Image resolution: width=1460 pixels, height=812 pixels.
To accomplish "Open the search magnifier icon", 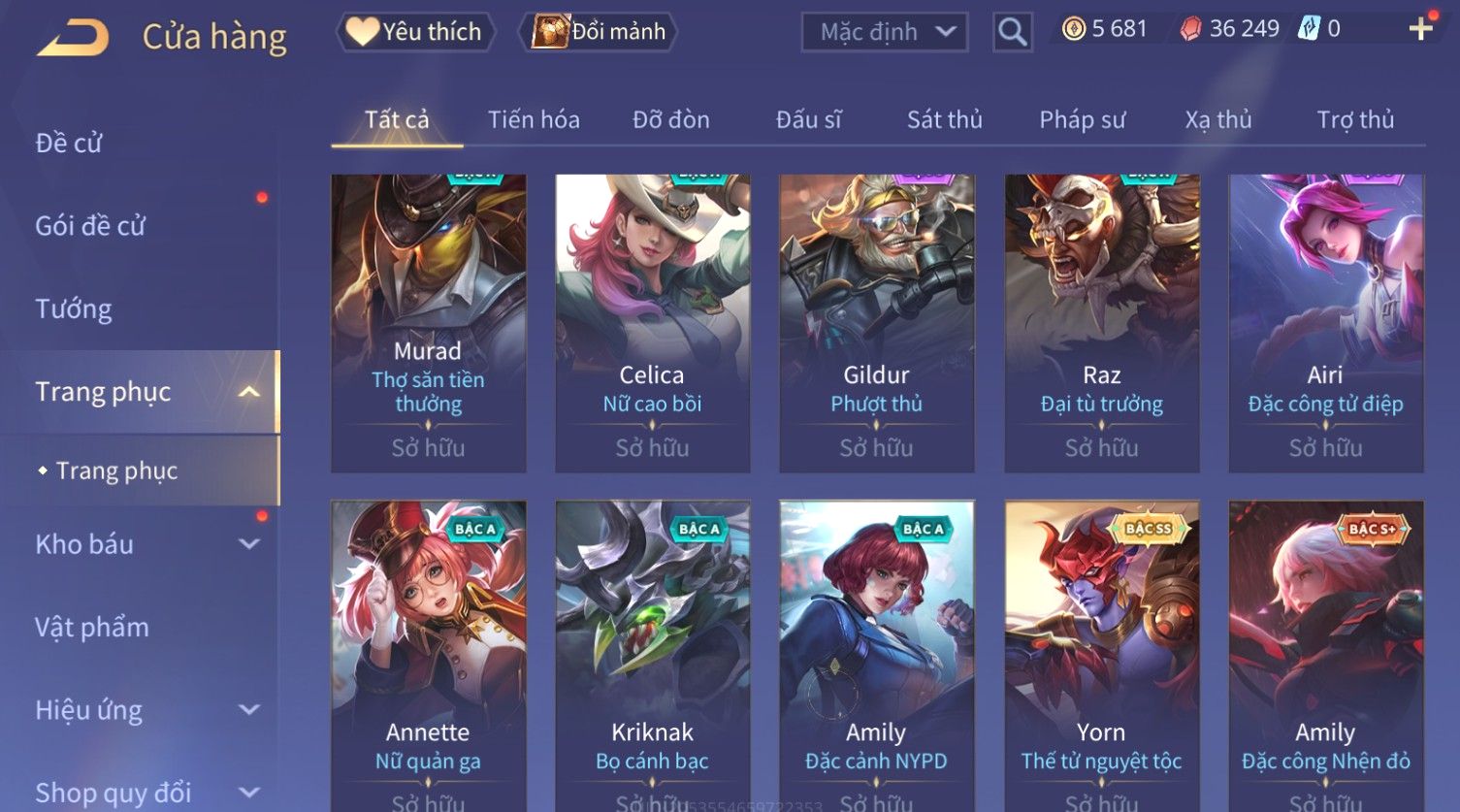I will (1012, 32).
